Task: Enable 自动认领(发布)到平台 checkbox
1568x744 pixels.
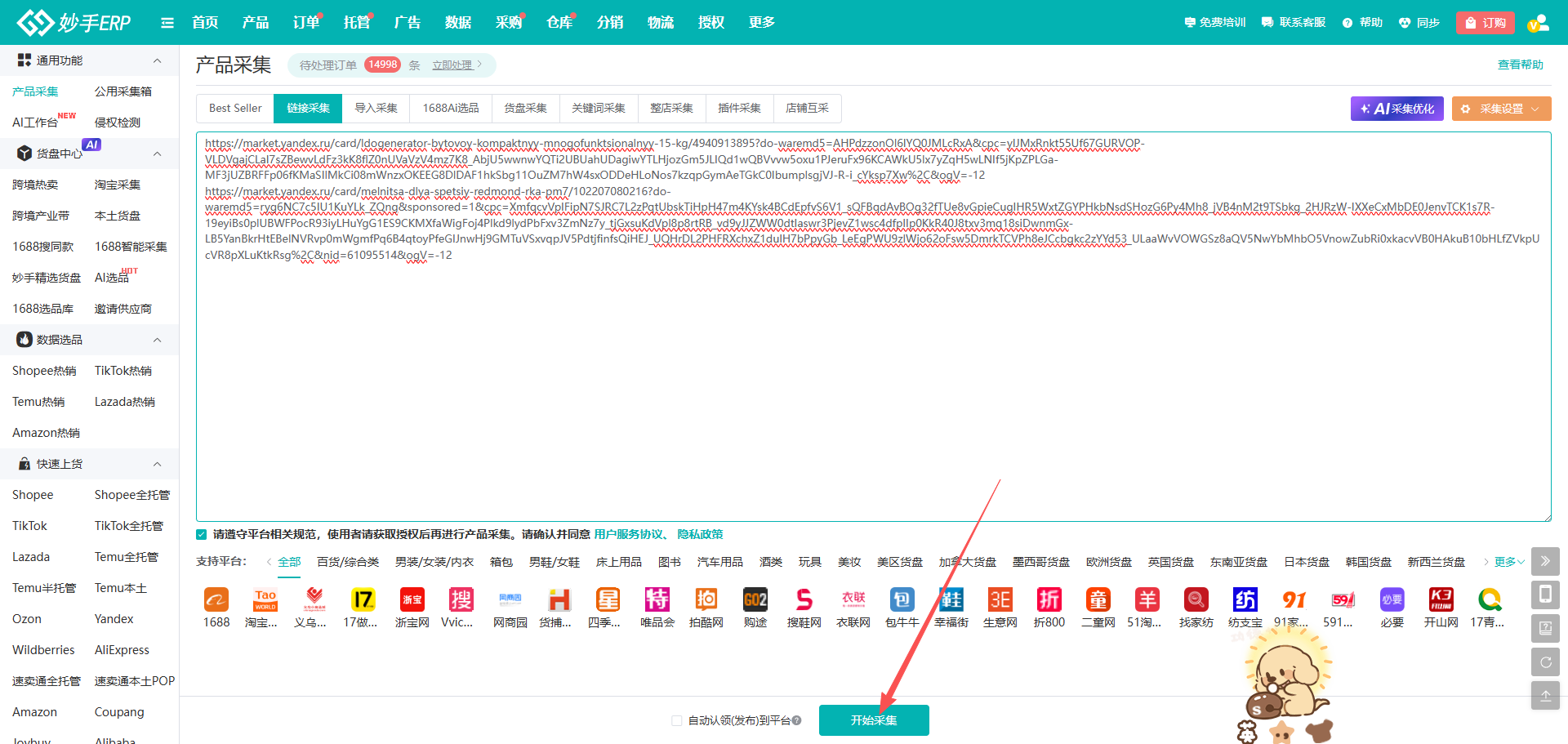Action: click(x=676, y=720)
